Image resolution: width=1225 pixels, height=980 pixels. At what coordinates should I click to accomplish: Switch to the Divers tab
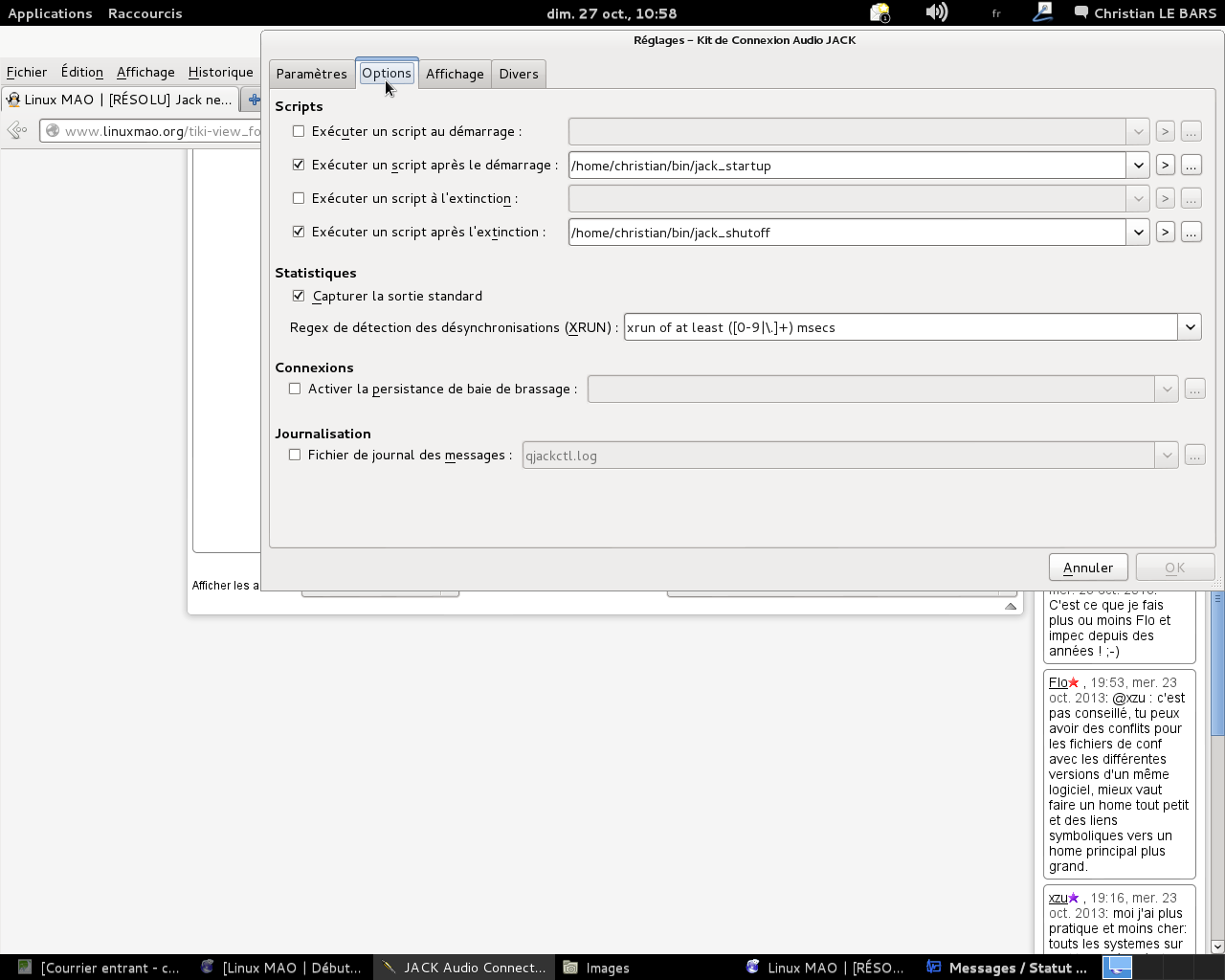click(519, 74)
